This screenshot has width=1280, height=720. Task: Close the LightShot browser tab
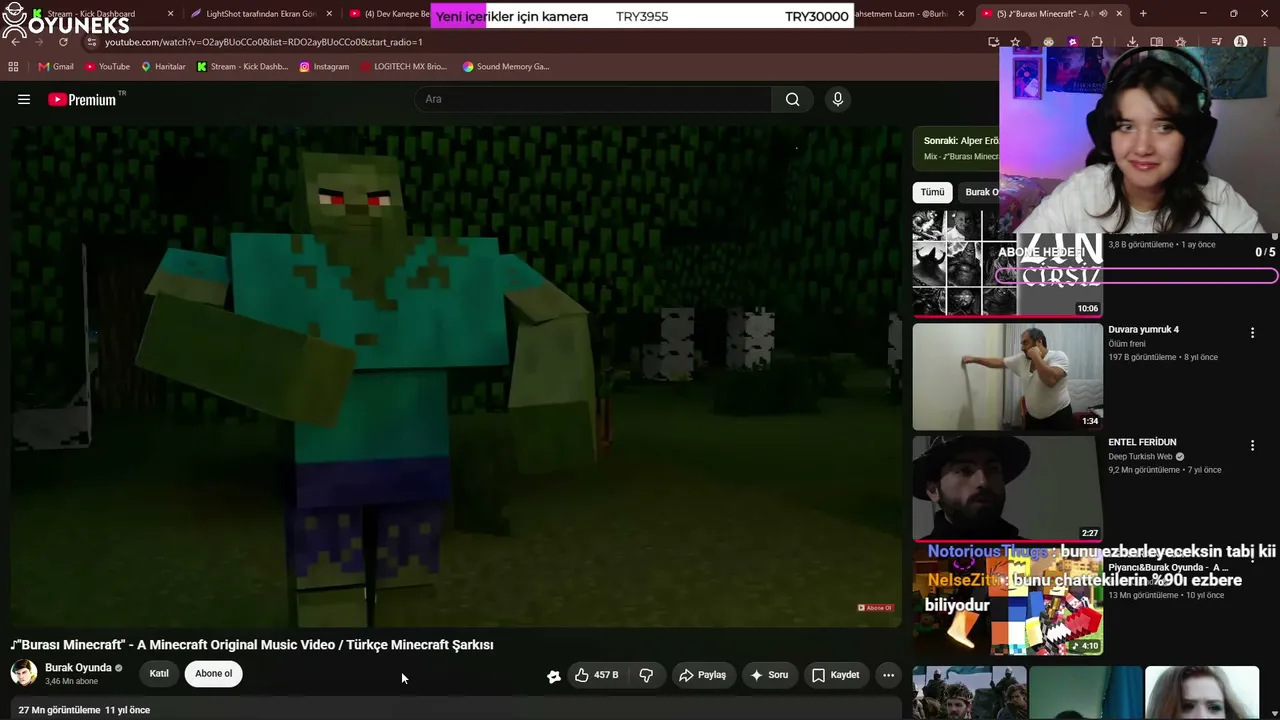(329, 14)
